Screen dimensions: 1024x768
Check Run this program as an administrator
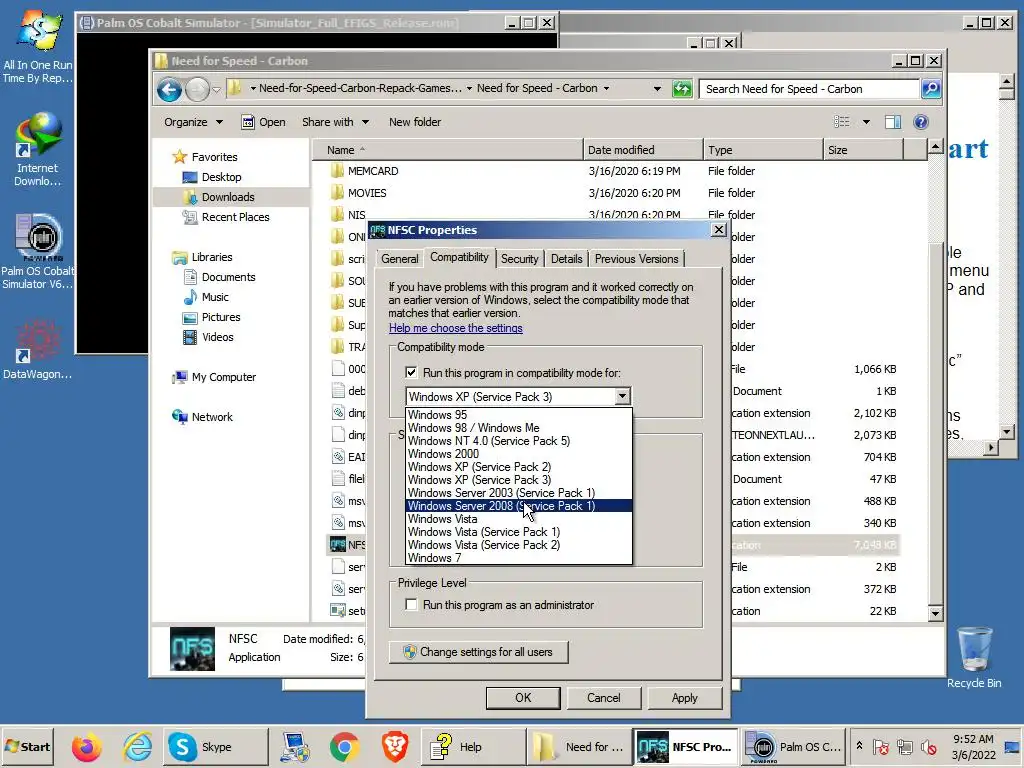411,605
